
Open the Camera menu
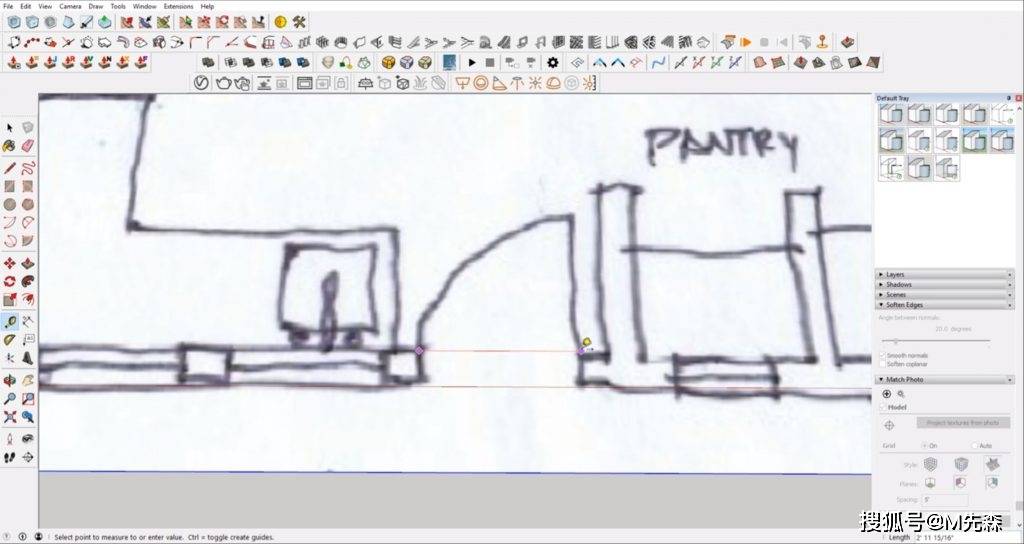click(x=71, y=6)
